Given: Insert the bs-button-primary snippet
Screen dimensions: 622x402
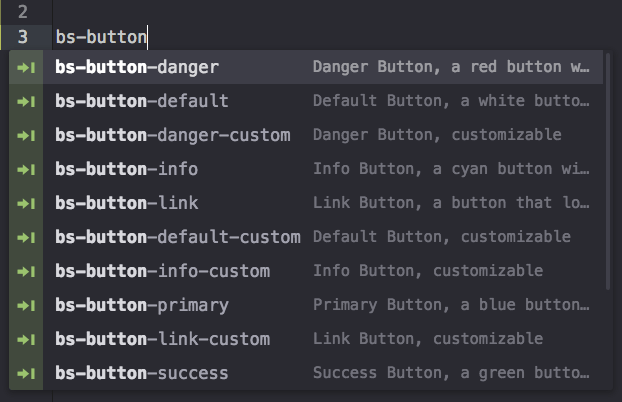Looking at the screenshot, I should [306, 306].
